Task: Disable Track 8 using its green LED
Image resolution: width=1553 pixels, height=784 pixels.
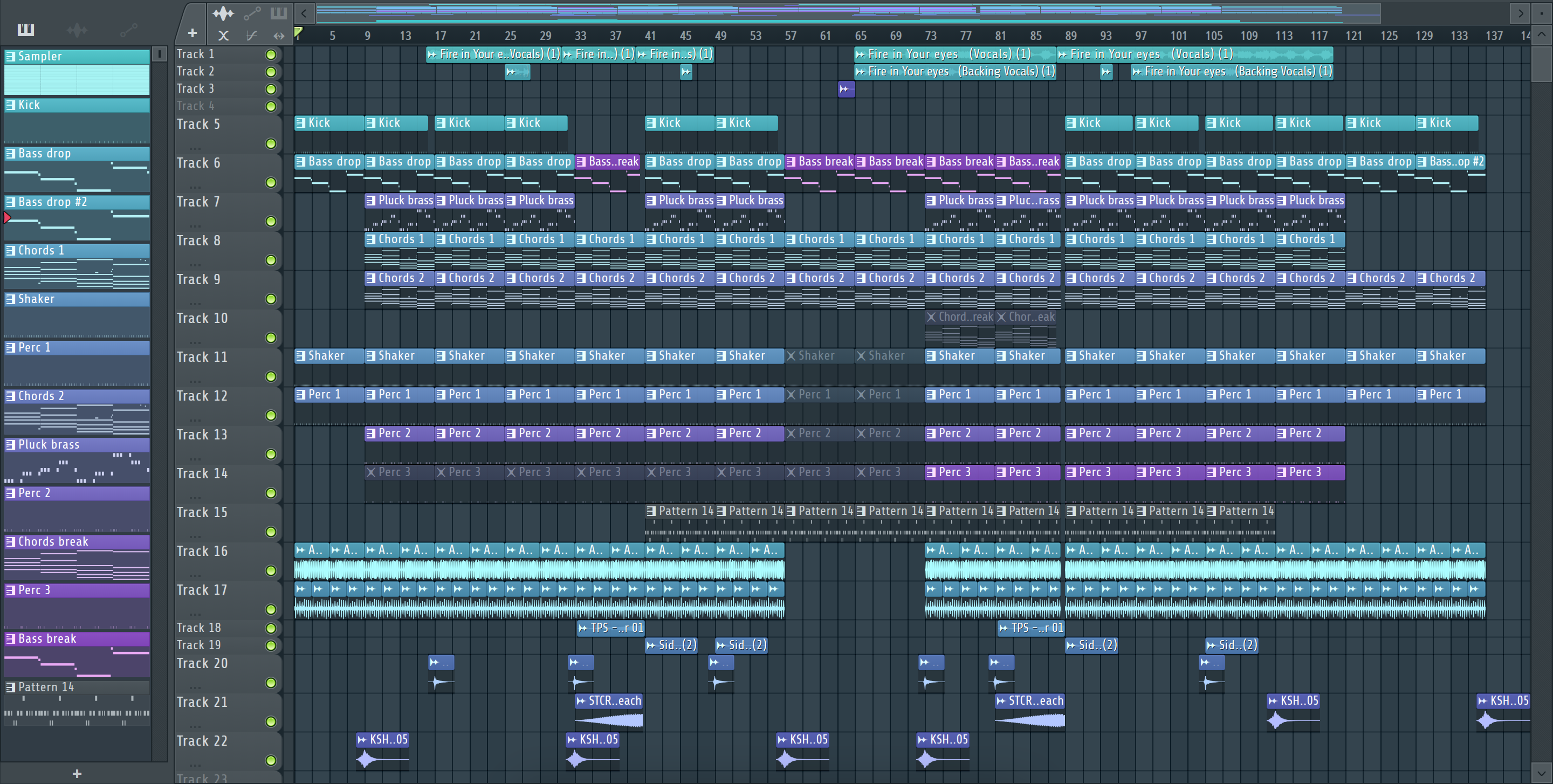Action: point(271,260)
